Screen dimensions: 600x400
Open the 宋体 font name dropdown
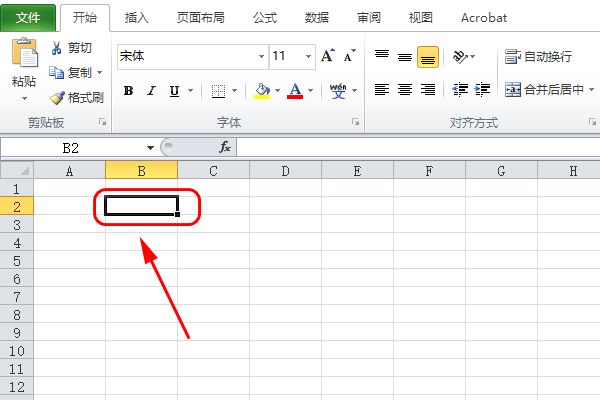click(261, 57)
